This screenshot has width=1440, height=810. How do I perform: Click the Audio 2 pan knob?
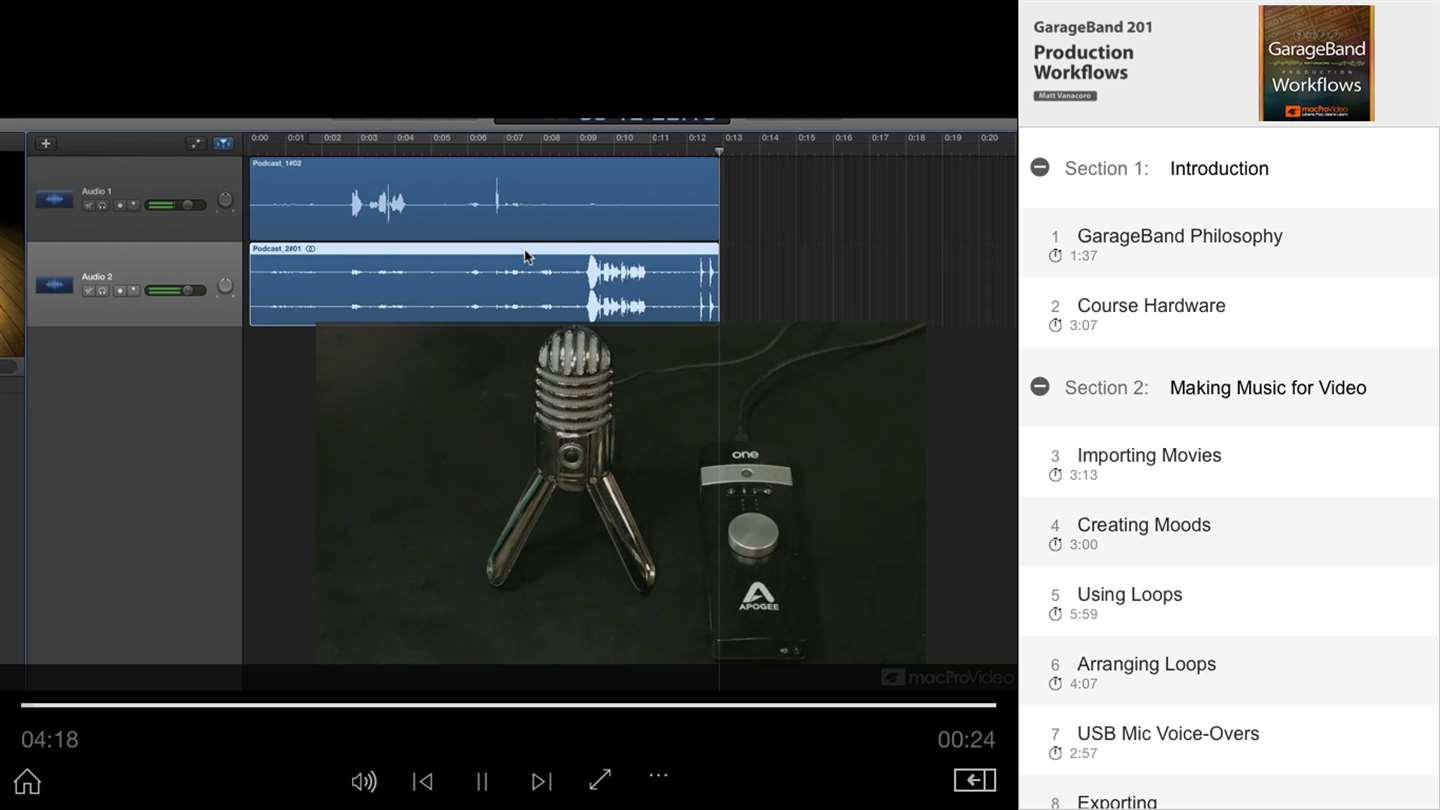pos(225,286)
